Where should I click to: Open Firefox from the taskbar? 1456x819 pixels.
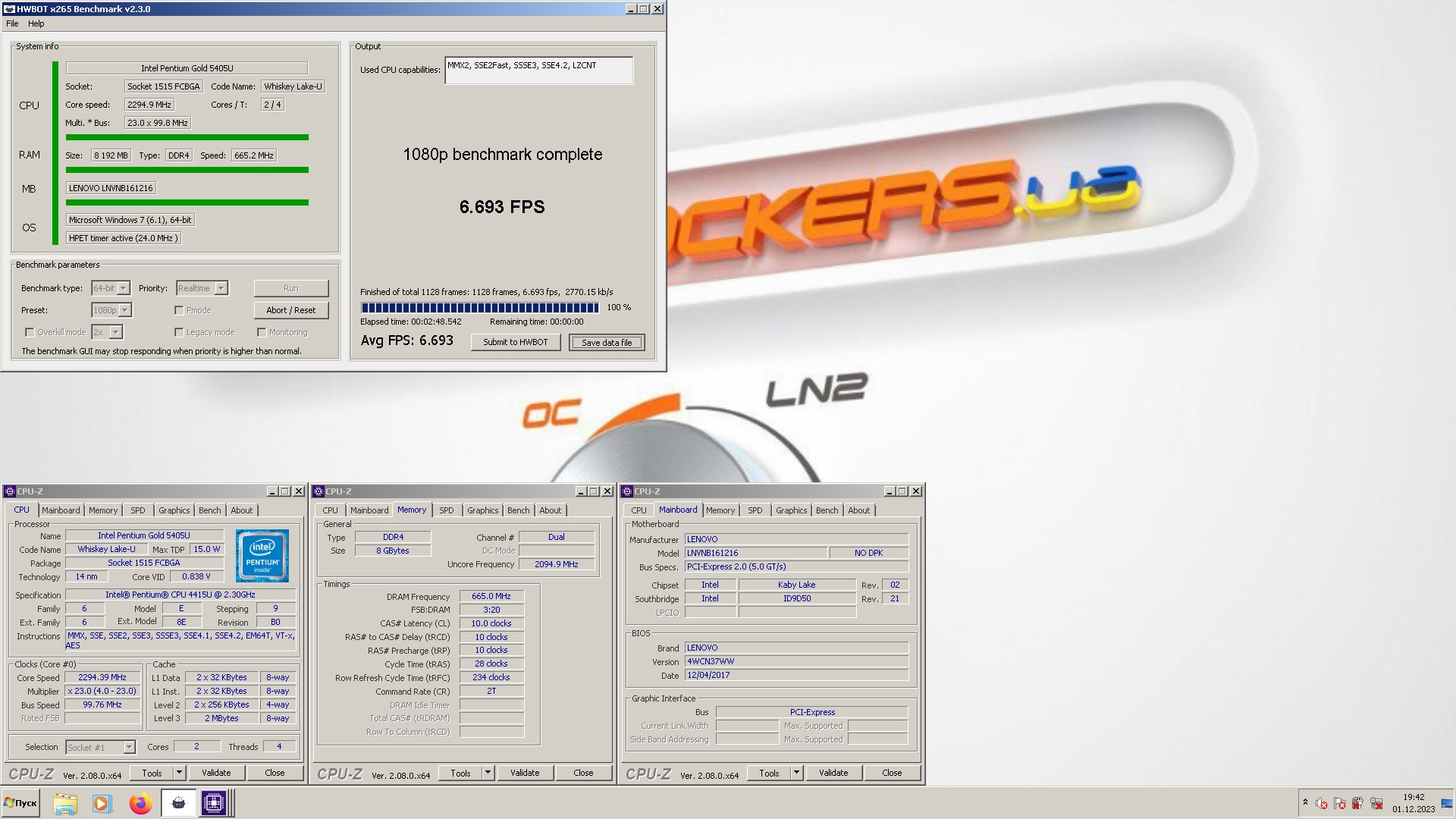click(x=140, y=804)
